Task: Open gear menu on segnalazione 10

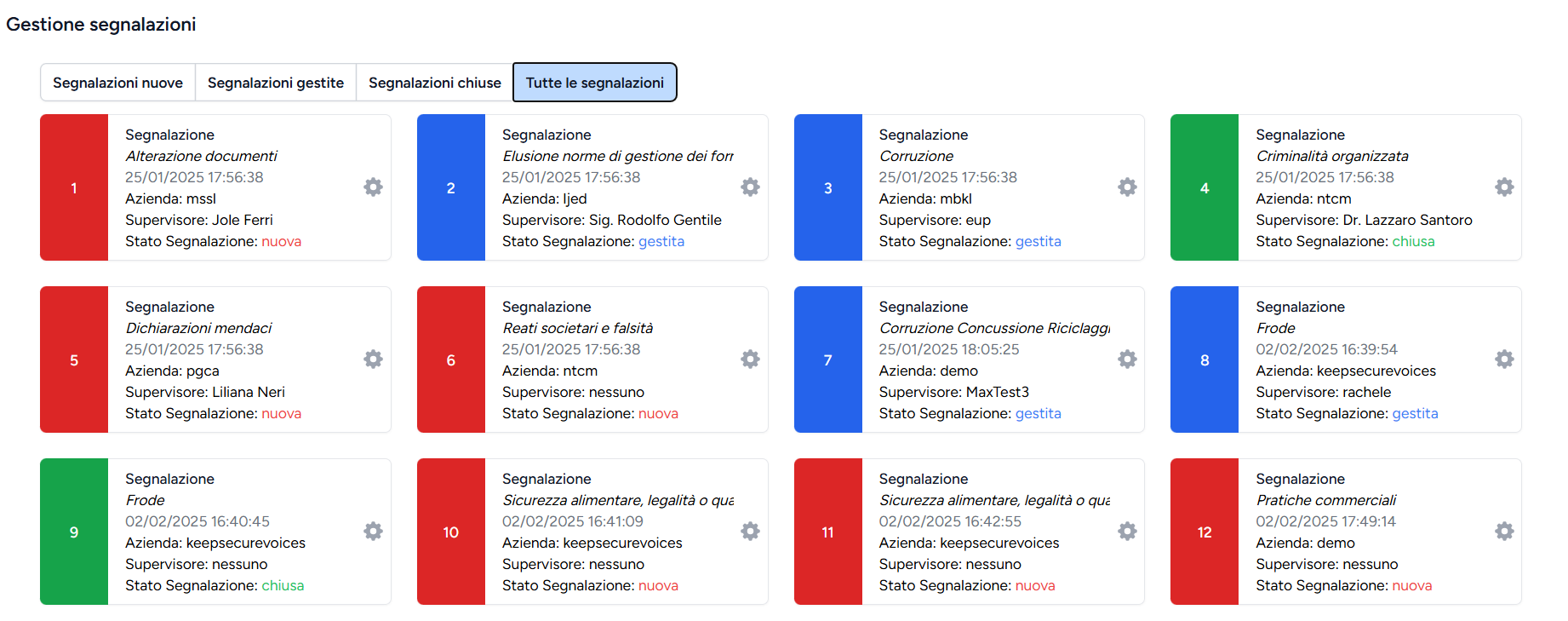Action: 750,531
